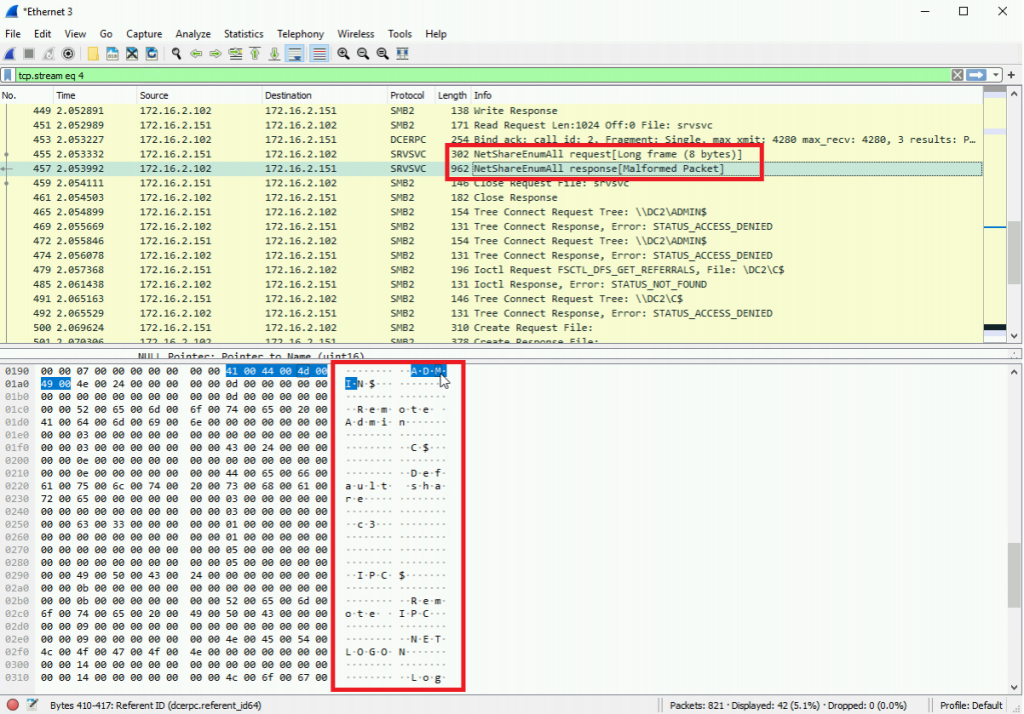The width and height of the screenshot is (1024, 714).
Task: Open the Tools menu
Action: pos(400,34)
